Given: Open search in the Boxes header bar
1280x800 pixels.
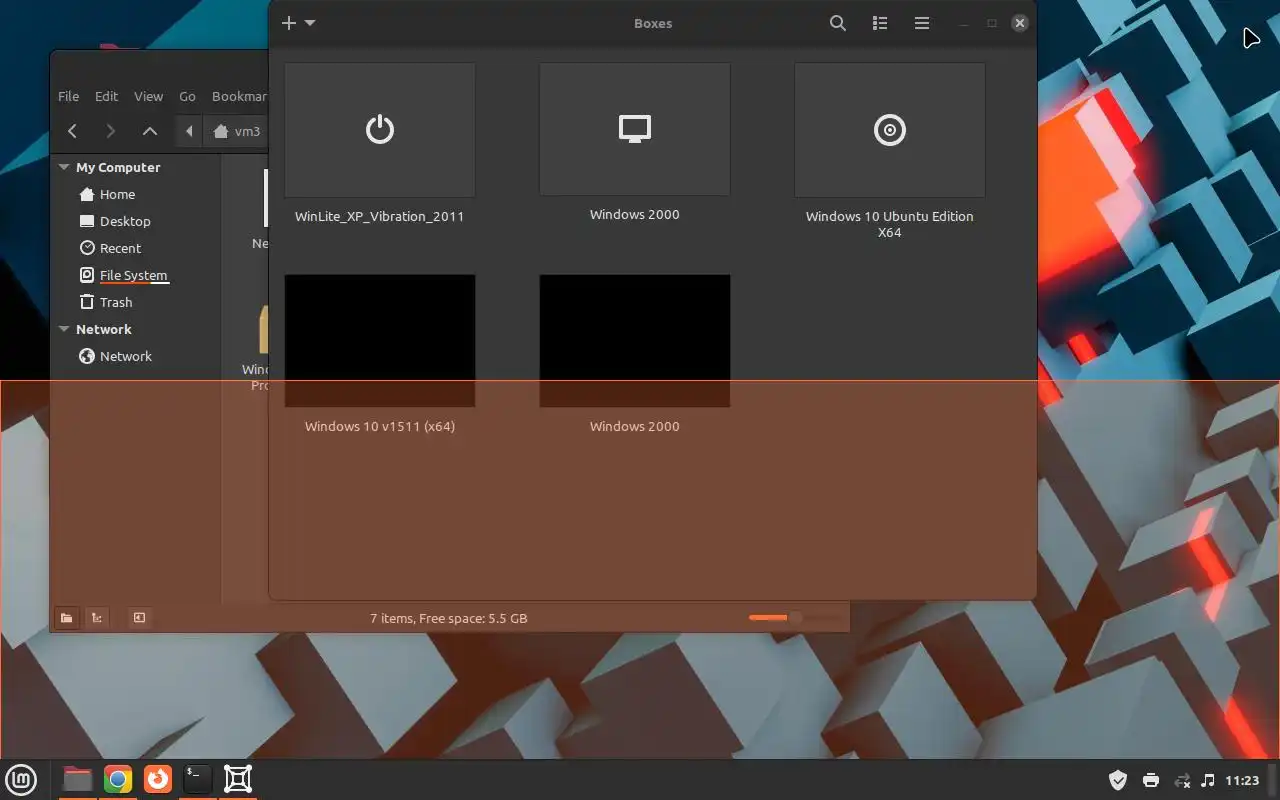Looking at the screenshot, I should pyautogui.click(x=838, y=23).
